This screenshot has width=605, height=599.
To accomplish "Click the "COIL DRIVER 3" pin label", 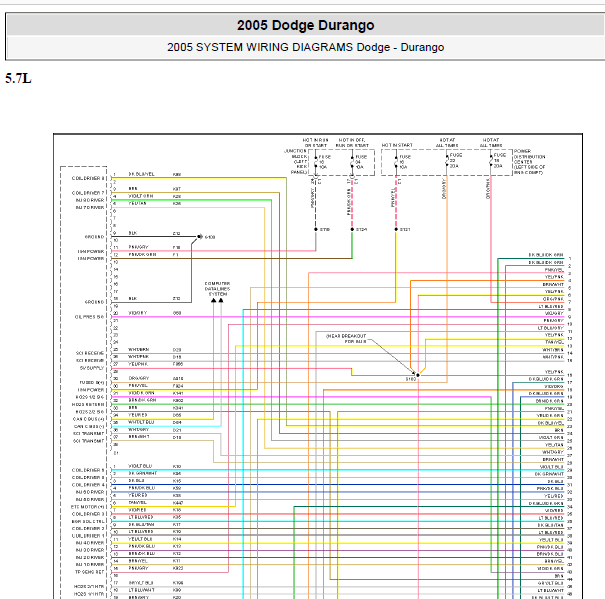I will pos(88,514).
